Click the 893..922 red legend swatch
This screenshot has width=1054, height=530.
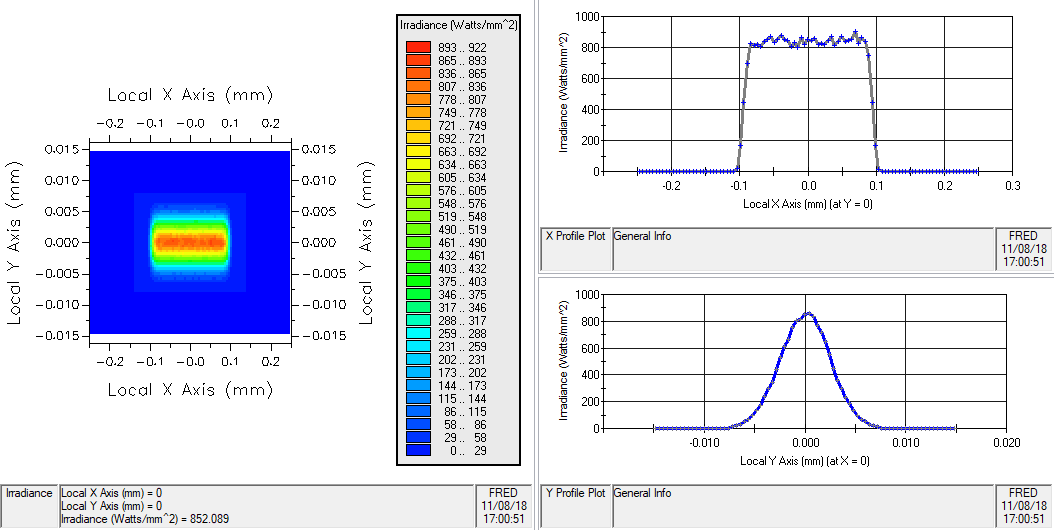[x=418, y=47]
